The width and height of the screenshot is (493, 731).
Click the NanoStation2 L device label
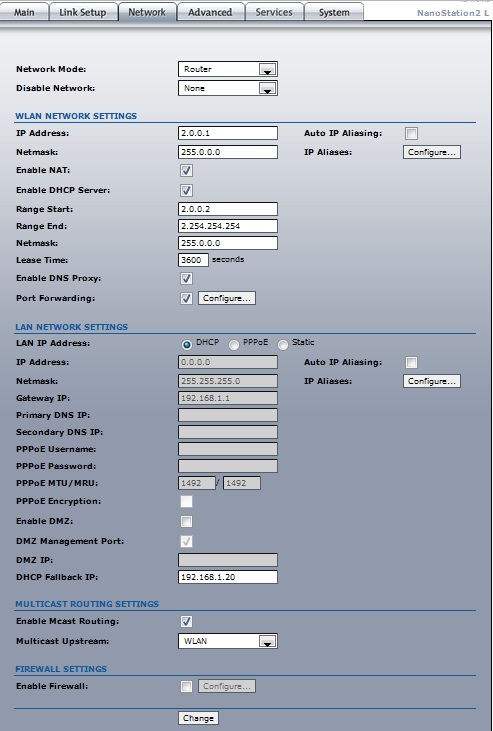(x=453, y=13)
